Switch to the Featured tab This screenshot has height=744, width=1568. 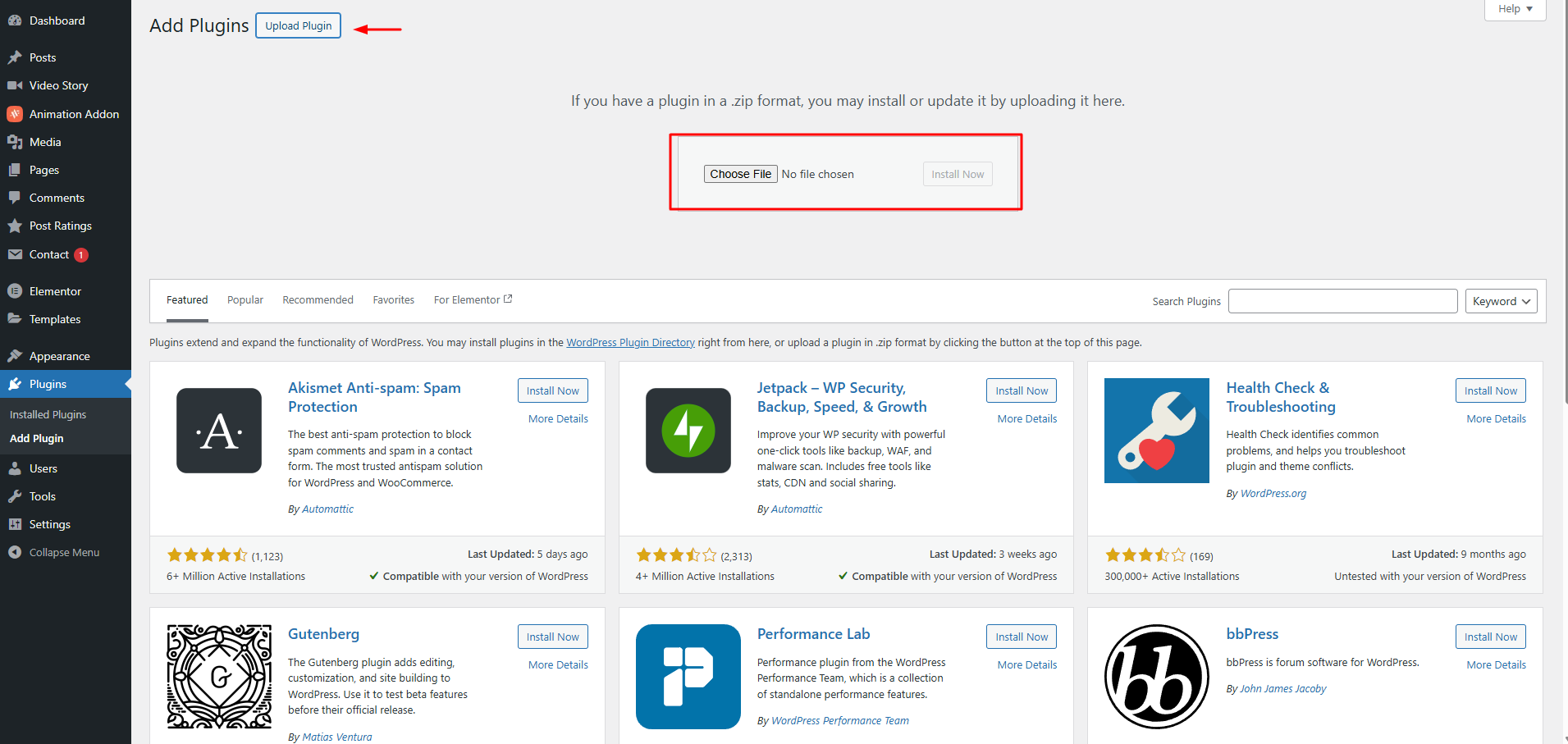187,300
